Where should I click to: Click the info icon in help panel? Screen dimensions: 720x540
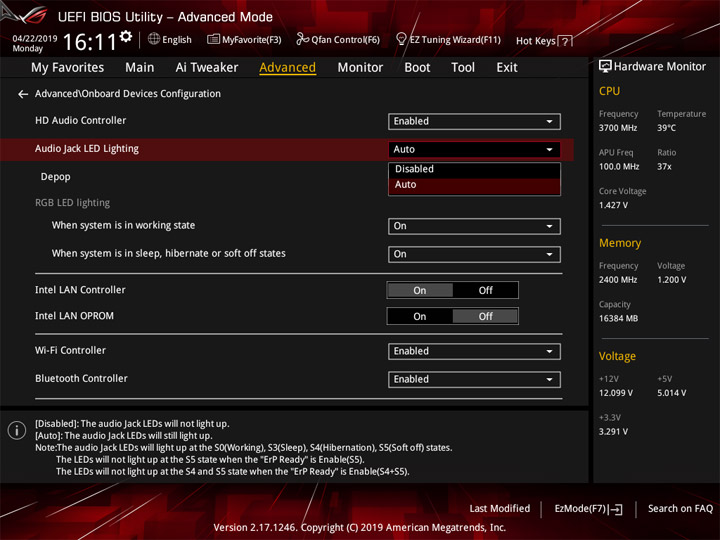pyautogui.click(x=17, y=430)
